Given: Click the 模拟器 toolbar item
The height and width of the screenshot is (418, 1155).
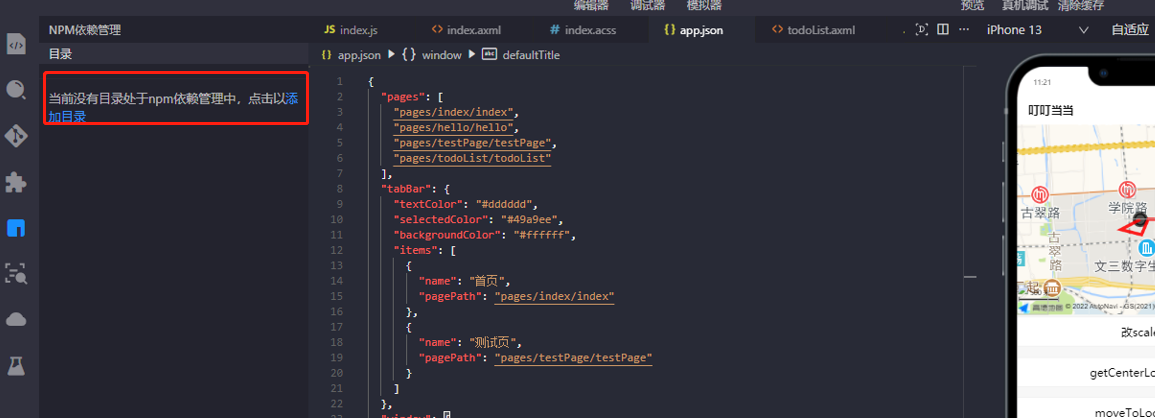Looking at the screenshot, I should (x=704, y=5).
